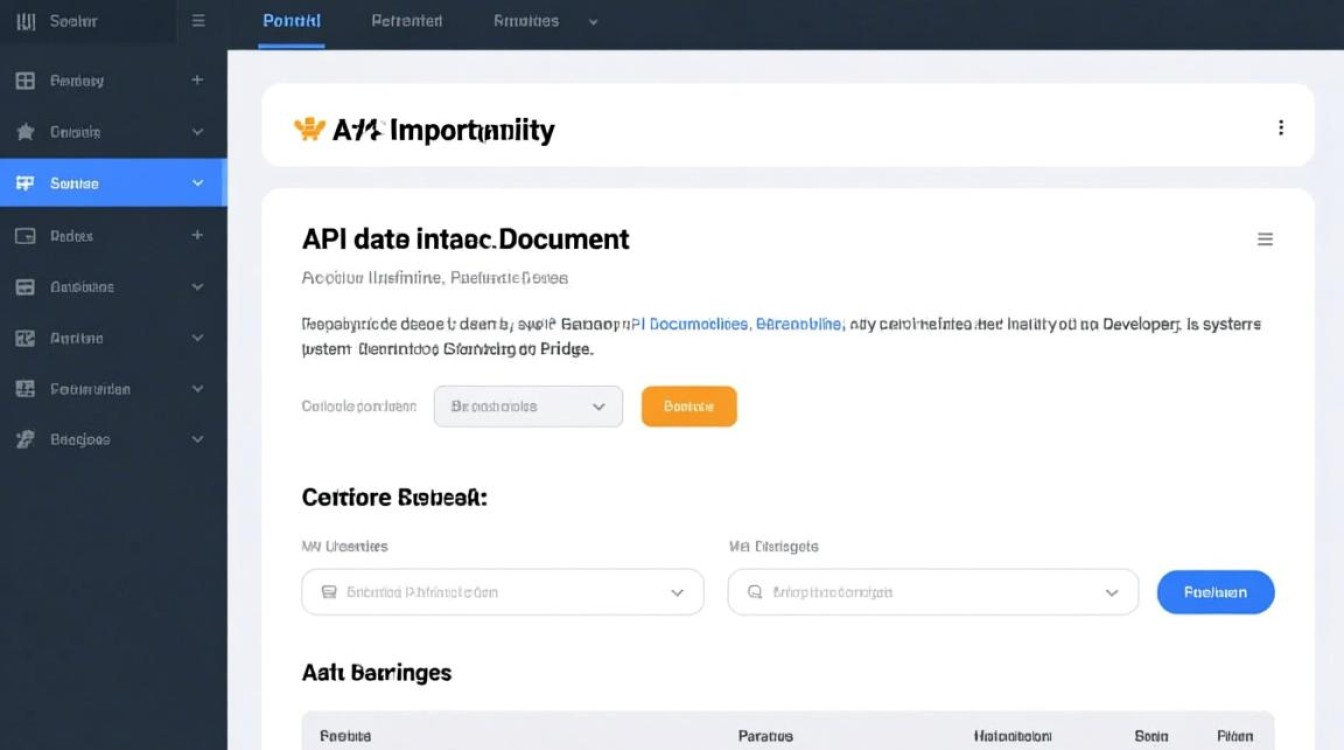This screenshot has height=750, width=1344.
Task: Click the hamburger menu icon in sidebar header
Action: coord(198,21)
